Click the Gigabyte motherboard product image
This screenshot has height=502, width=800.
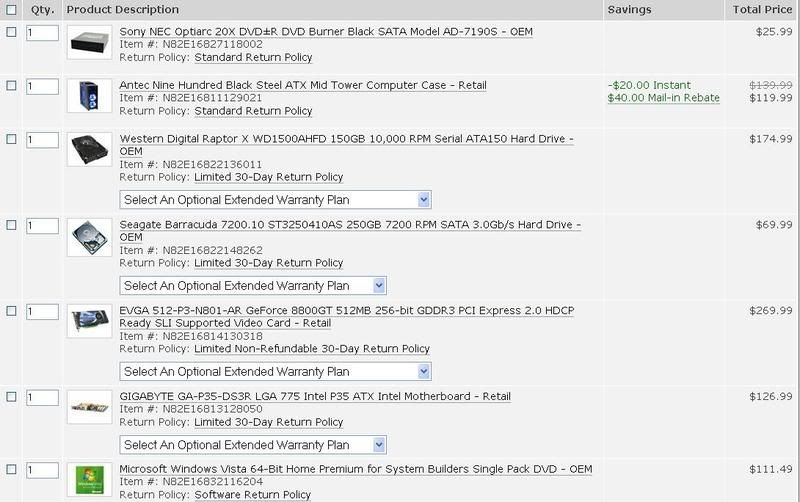[89, 408]
